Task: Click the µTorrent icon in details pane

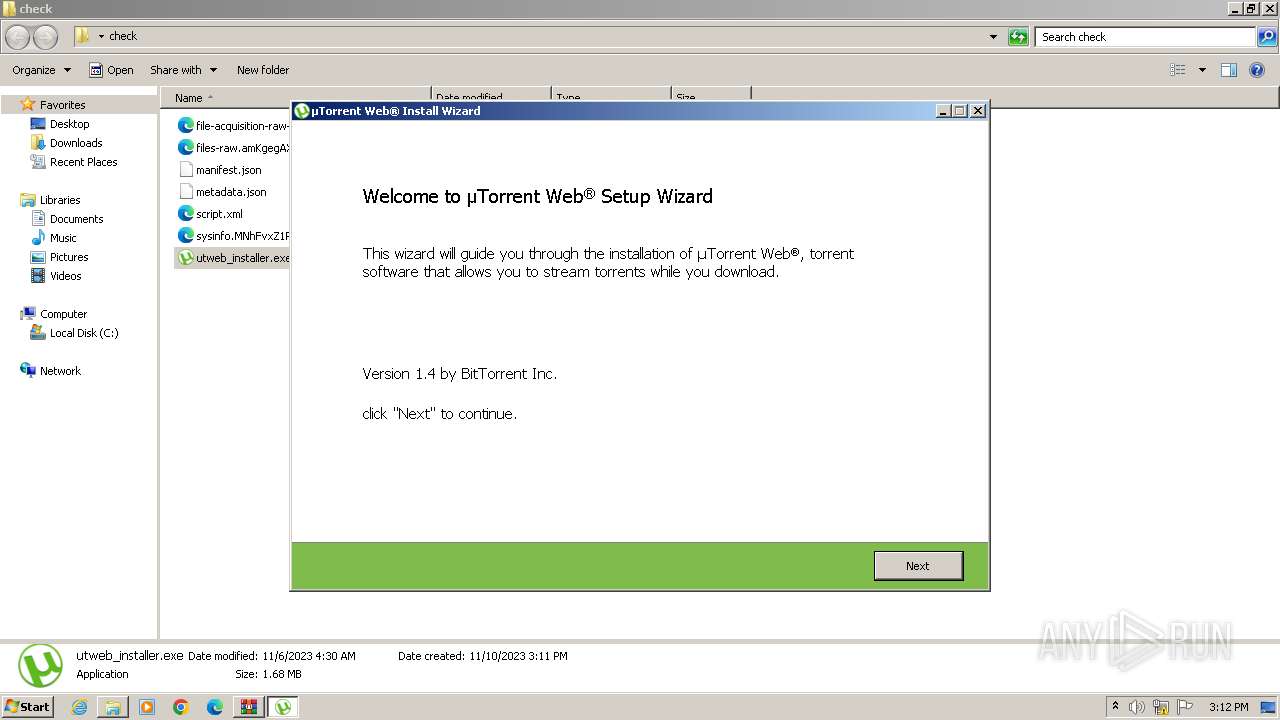Action: [40, 665]
